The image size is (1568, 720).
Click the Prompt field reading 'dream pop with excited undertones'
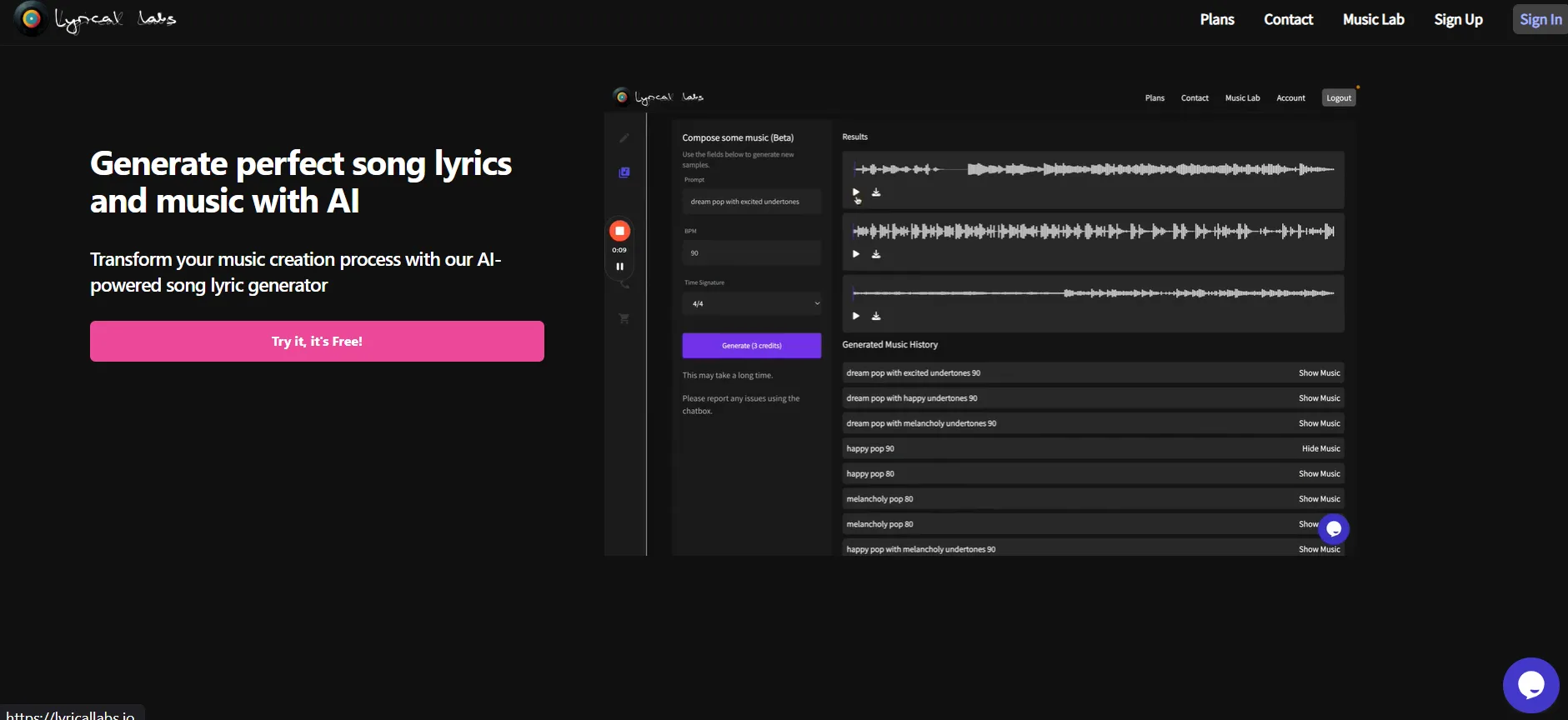751,202
